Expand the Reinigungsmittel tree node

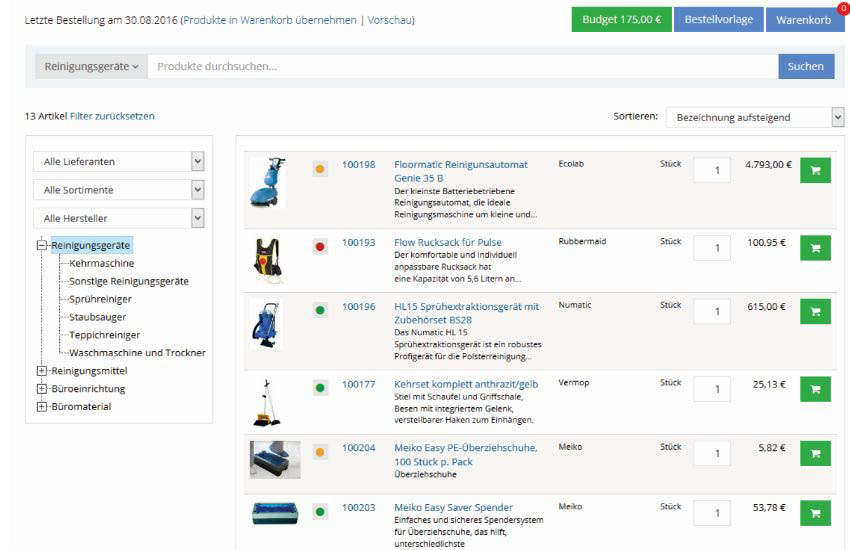coord(42,371)
